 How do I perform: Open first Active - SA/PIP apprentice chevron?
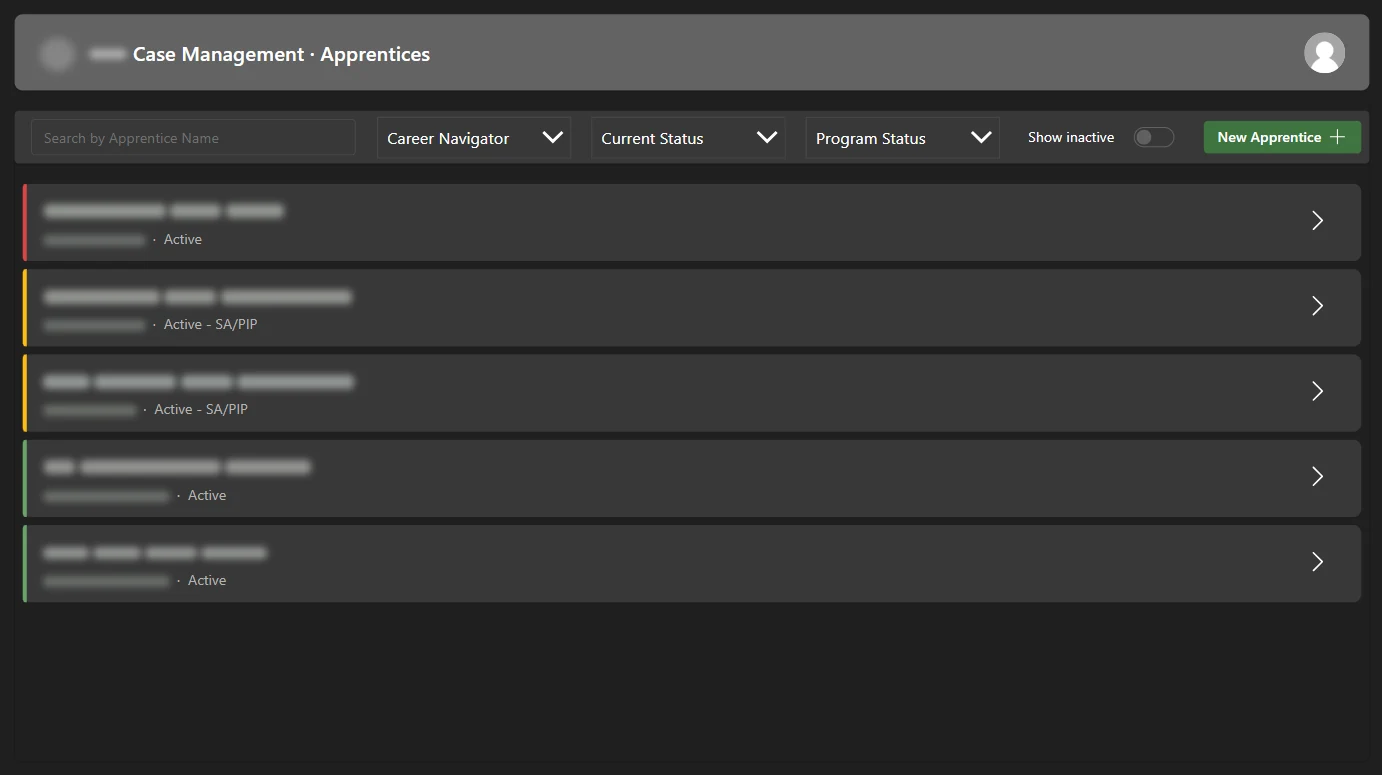[1317, 306]
